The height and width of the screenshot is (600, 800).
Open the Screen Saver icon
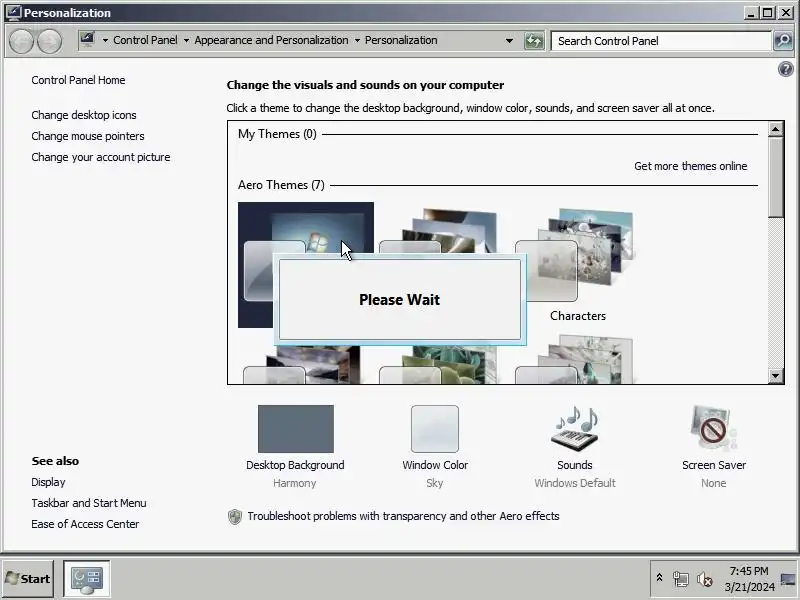(713, 429)
